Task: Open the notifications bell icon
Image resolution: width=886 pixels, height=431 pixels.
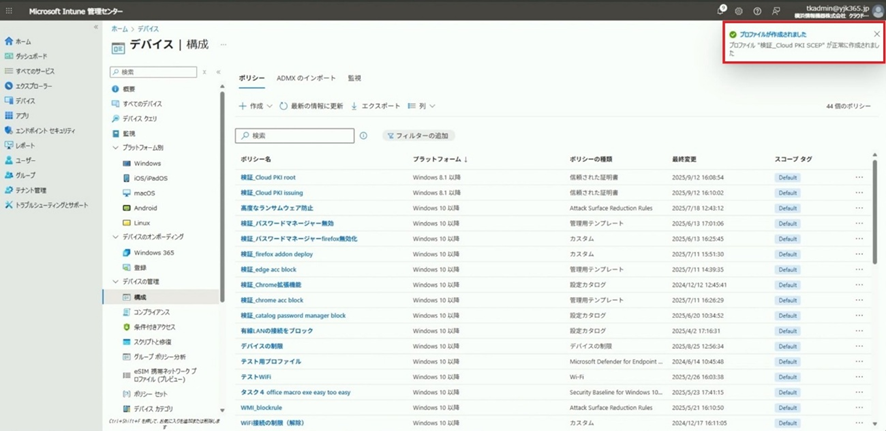Action: (721, 11)
